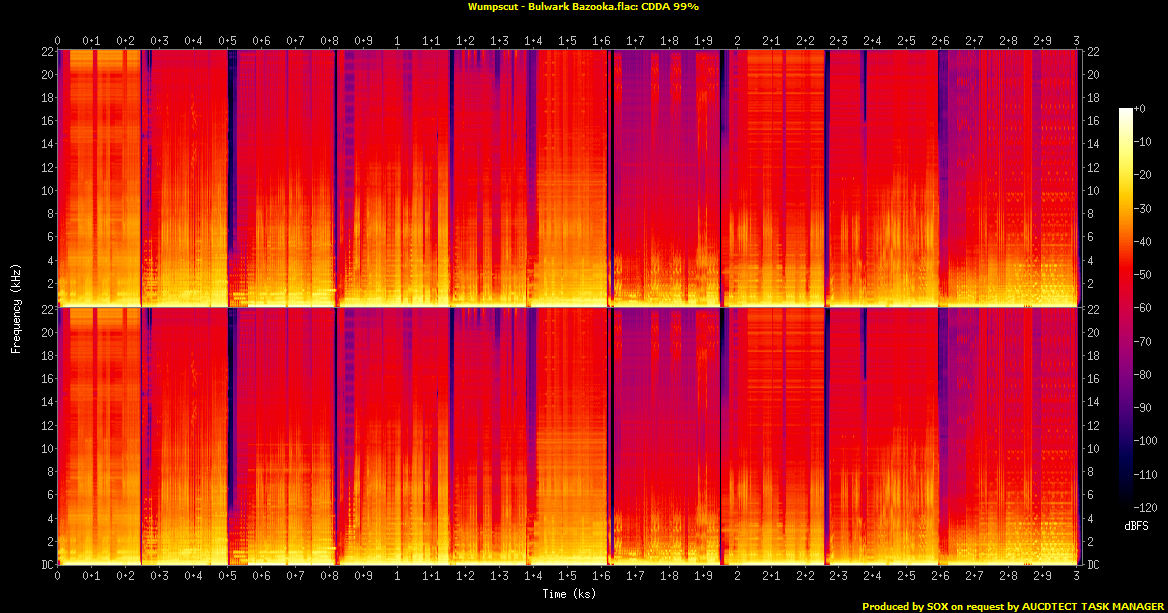1168x613 pixels.
Task: Click the 'Produced by SOX' footer credit text
Action: click(1013, 606)
